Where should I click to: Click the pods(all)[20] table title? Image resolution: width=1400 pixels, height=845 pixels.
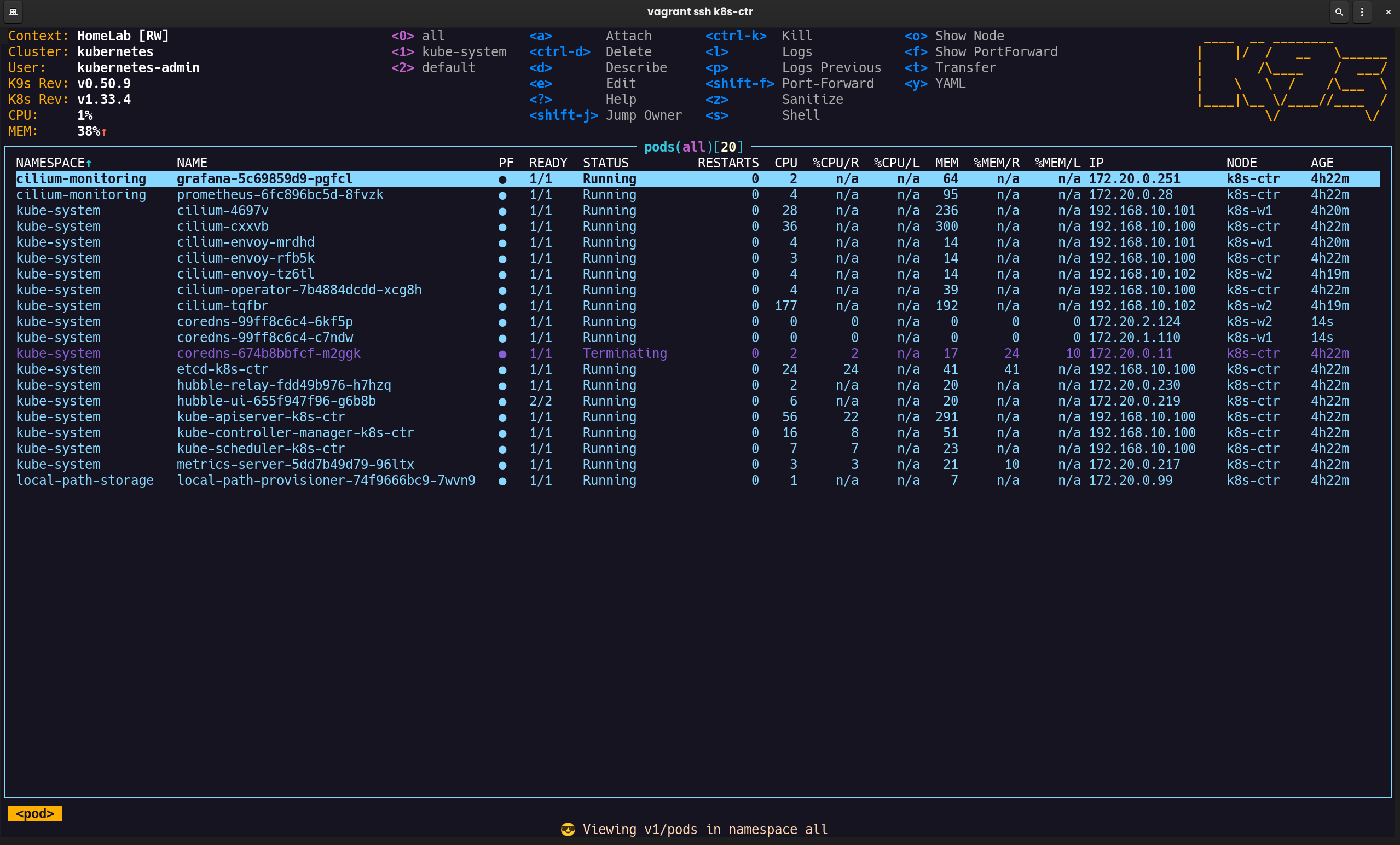click(694, 147)
